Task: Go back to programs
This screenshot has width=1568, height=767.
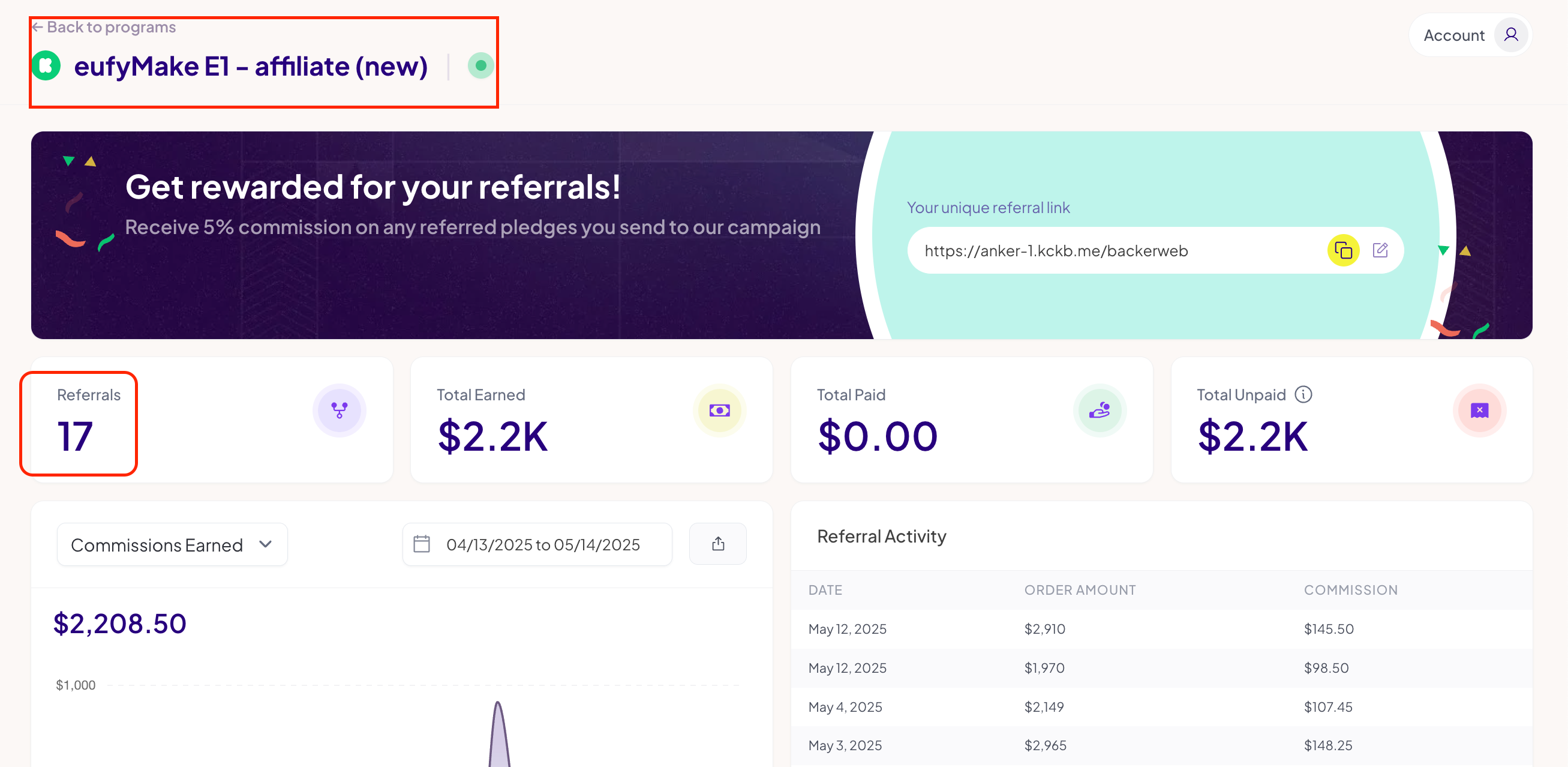Action: coord(104,28)
